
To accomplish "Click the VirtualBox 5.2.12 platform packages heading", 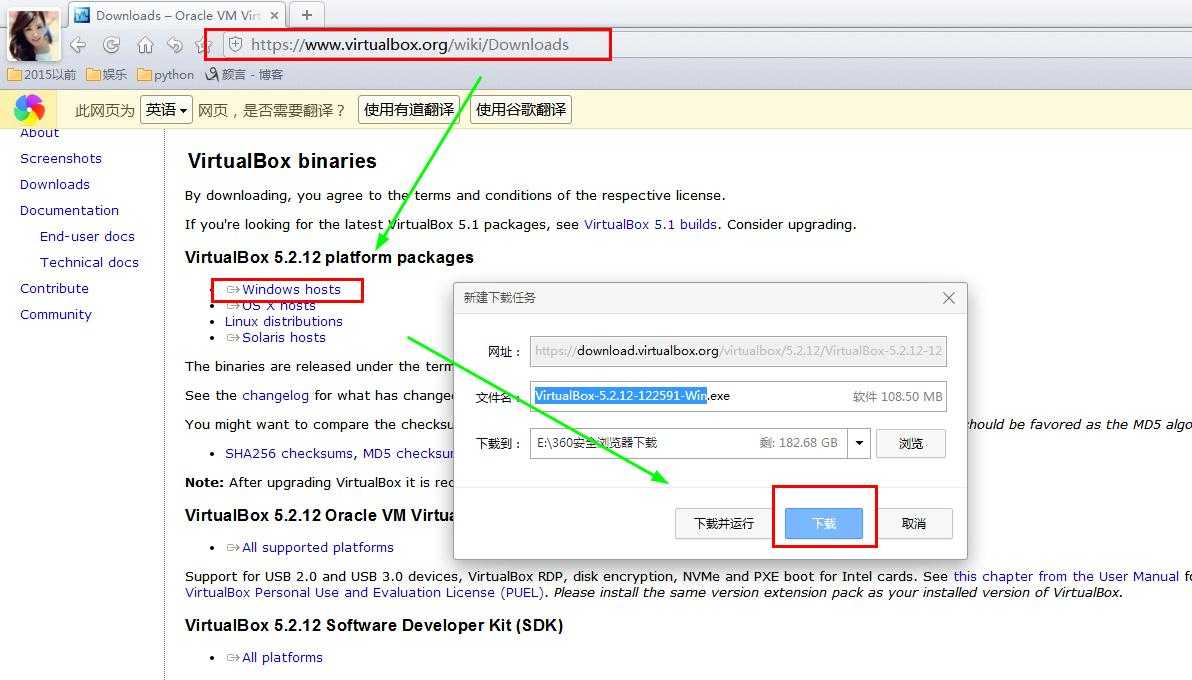I will coord(329,257).
